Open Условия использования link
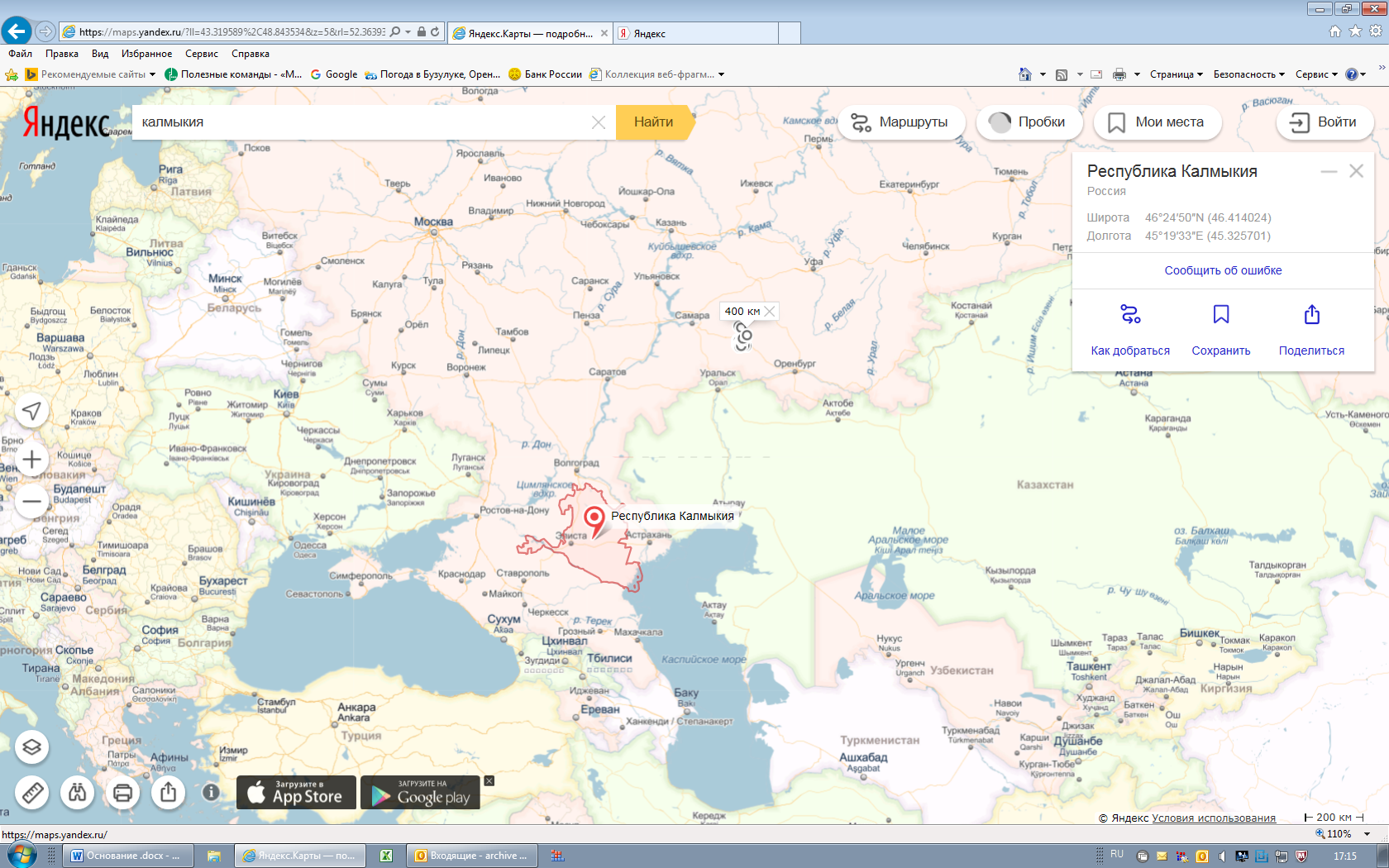 pos(1213,818)
